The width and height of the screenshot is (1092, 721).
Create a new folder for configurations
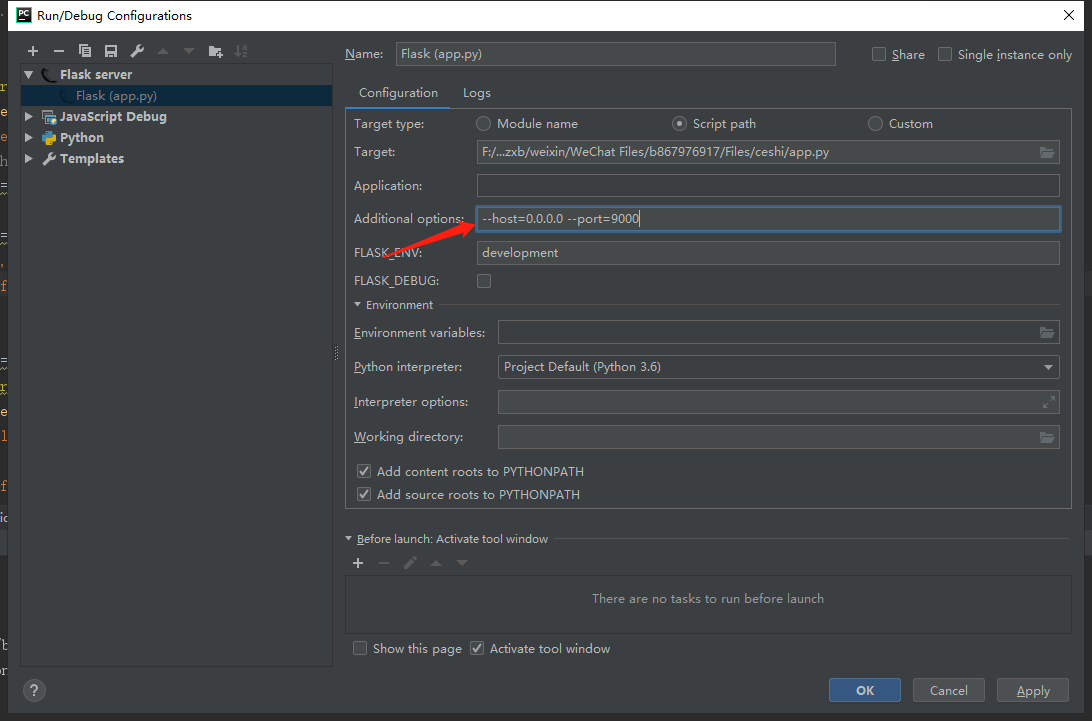coord(215,51)
